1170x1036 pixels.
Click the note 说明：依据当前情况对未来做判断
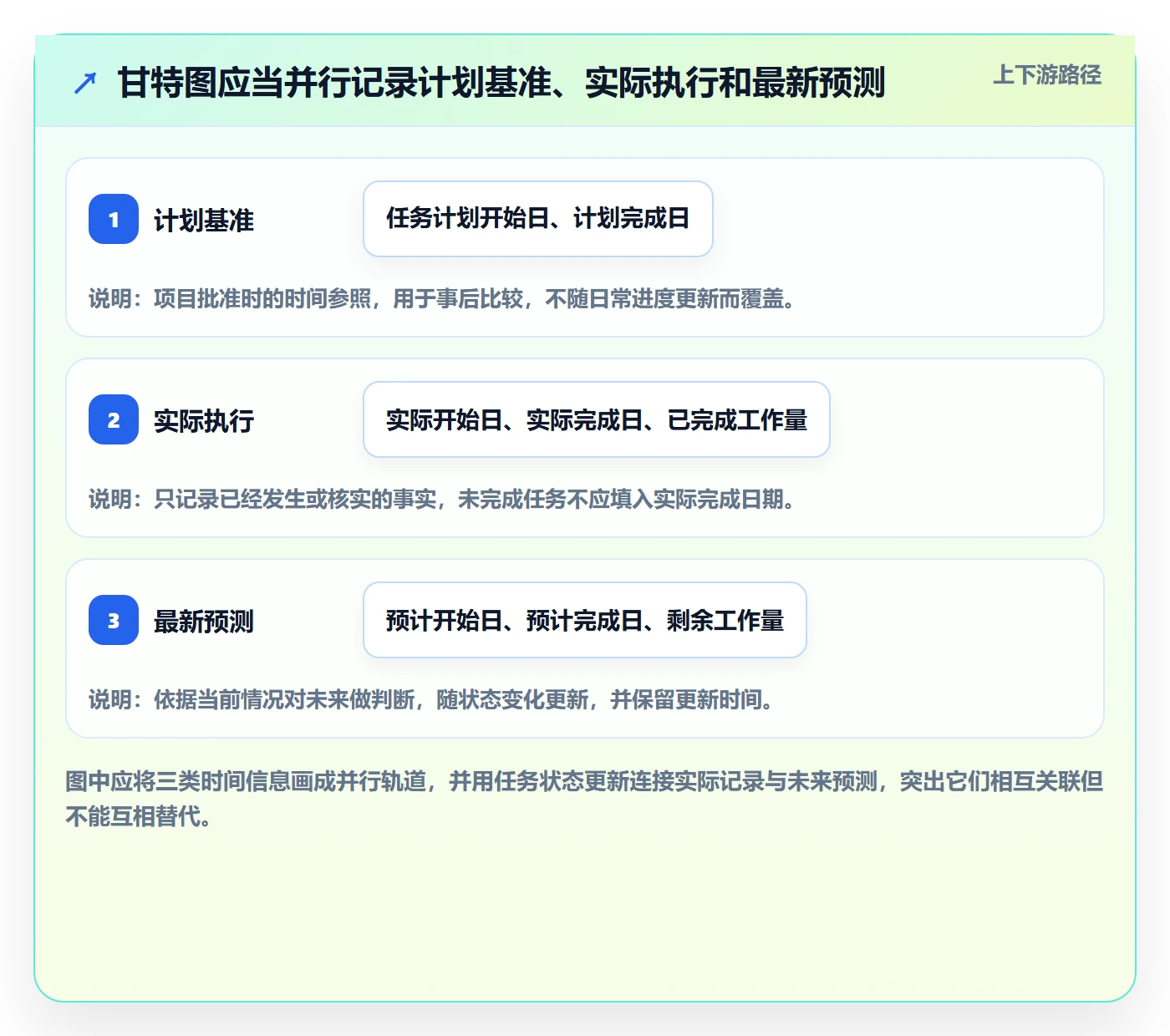pos(431,699)
